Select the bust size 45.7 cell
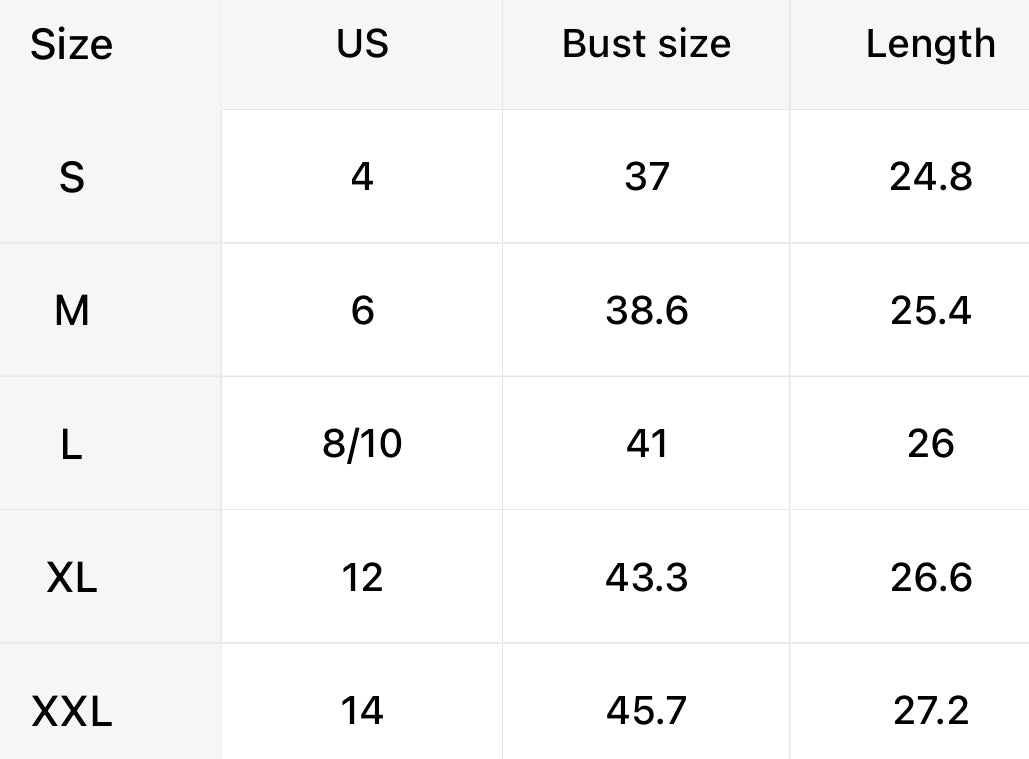The height and width of the screenshot is (759, 1029). [646, 711]
